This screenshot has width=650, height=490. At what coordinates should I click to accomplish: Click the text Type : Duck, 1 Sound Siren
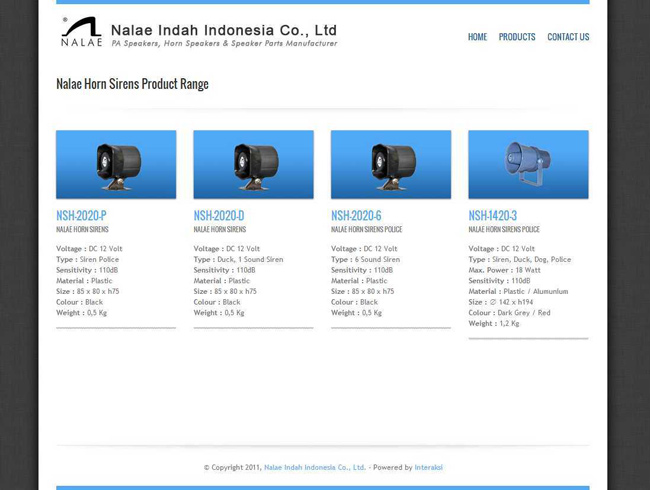pyautogui.click(x=238, y=260)
